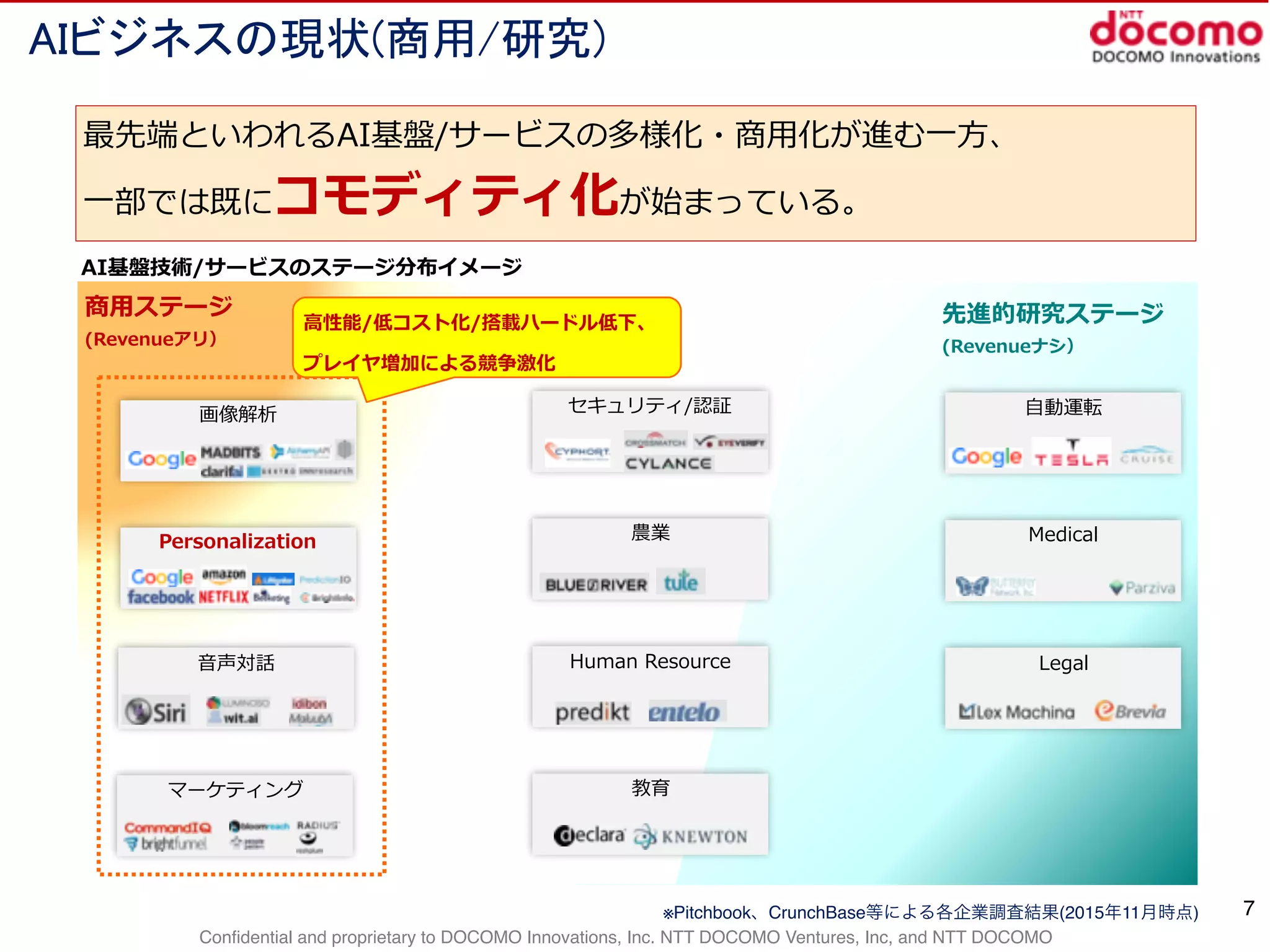Viewport: 1270px width, 952px height.
Task: Click the Google logo in Personalization box
Action: point(162,577)
